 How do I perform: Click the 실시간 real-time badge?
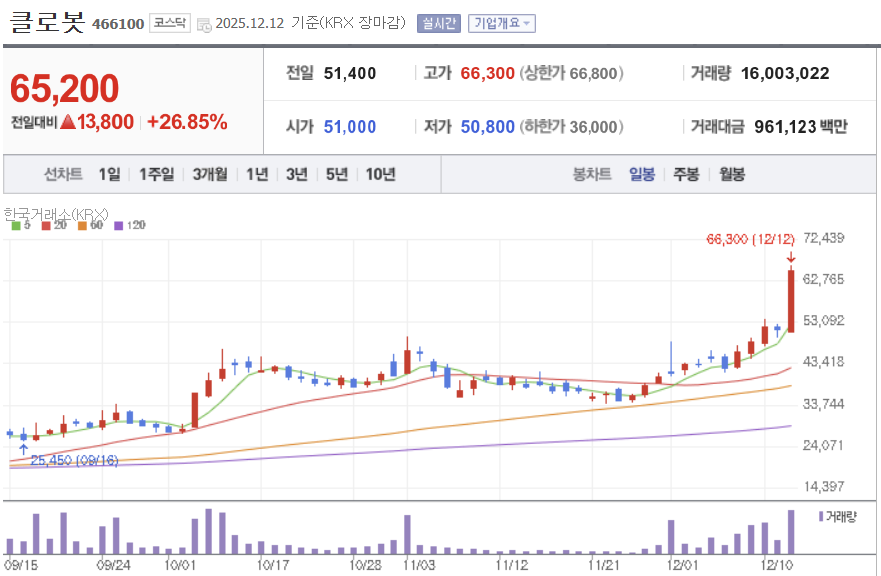coord(437,23)
